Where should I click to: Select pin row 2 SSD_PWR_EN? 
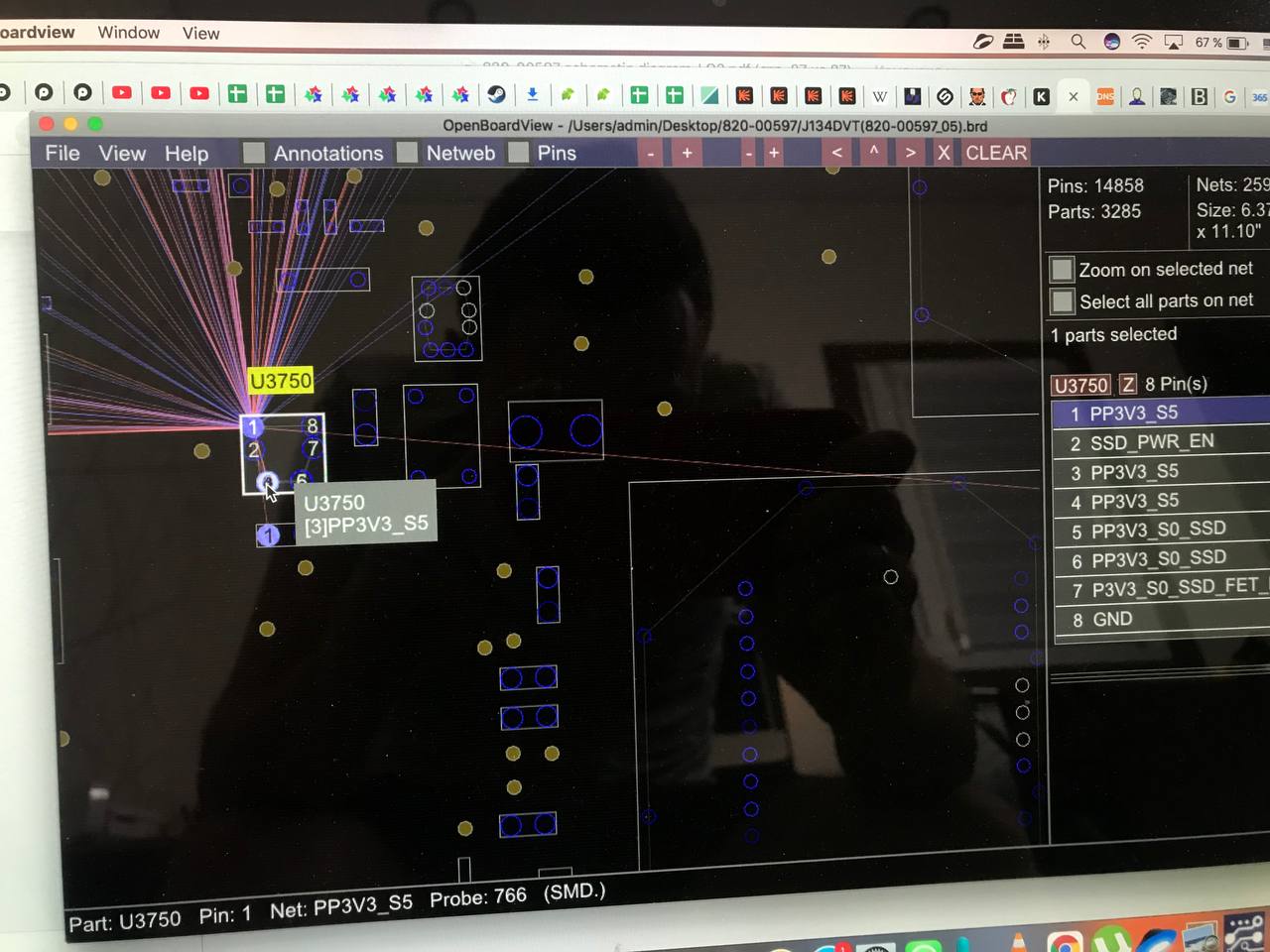(1161, 442)
